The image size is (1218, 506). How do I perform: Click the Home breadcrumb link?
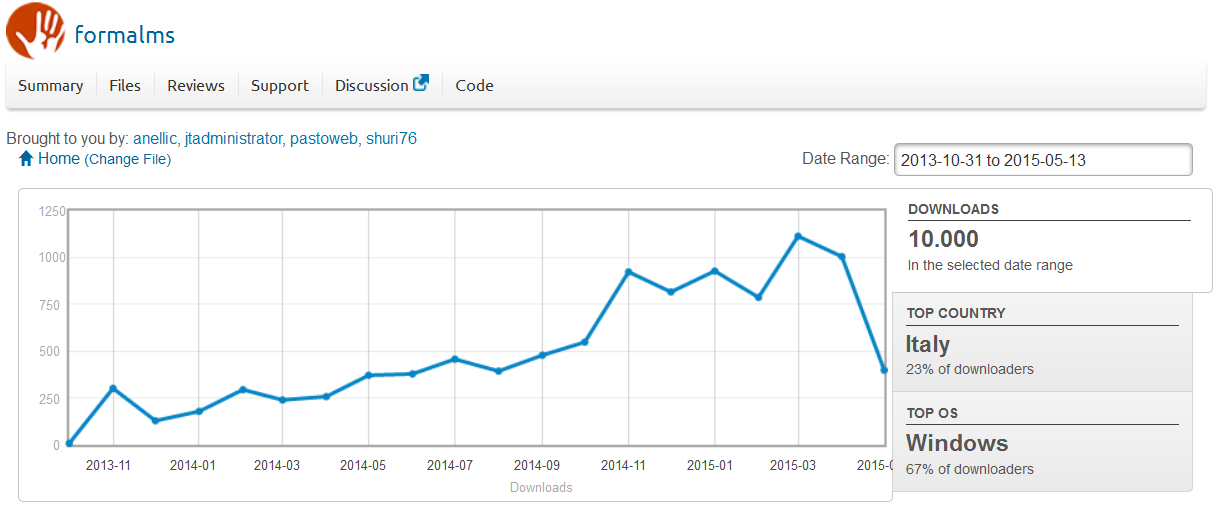[x=58, y=159]
